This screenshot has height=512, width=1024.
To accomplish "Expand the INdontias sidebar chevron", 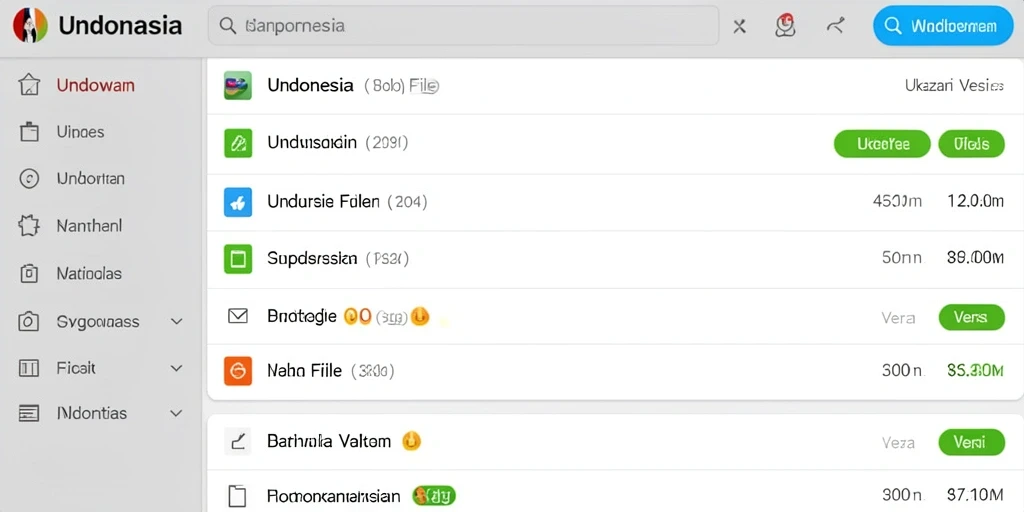I will click(x=176, y=413).
